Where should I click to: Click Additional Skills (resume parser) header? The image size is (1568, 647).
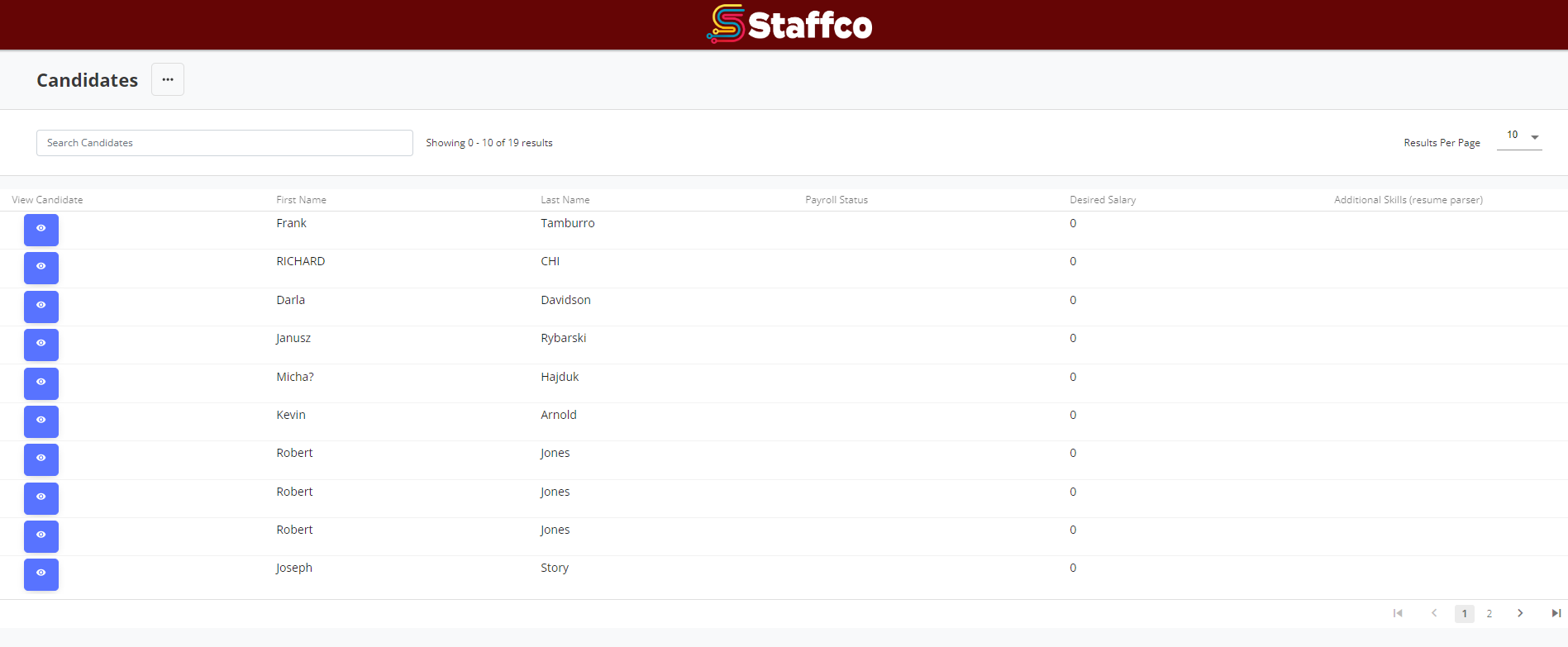[1408, 200]
